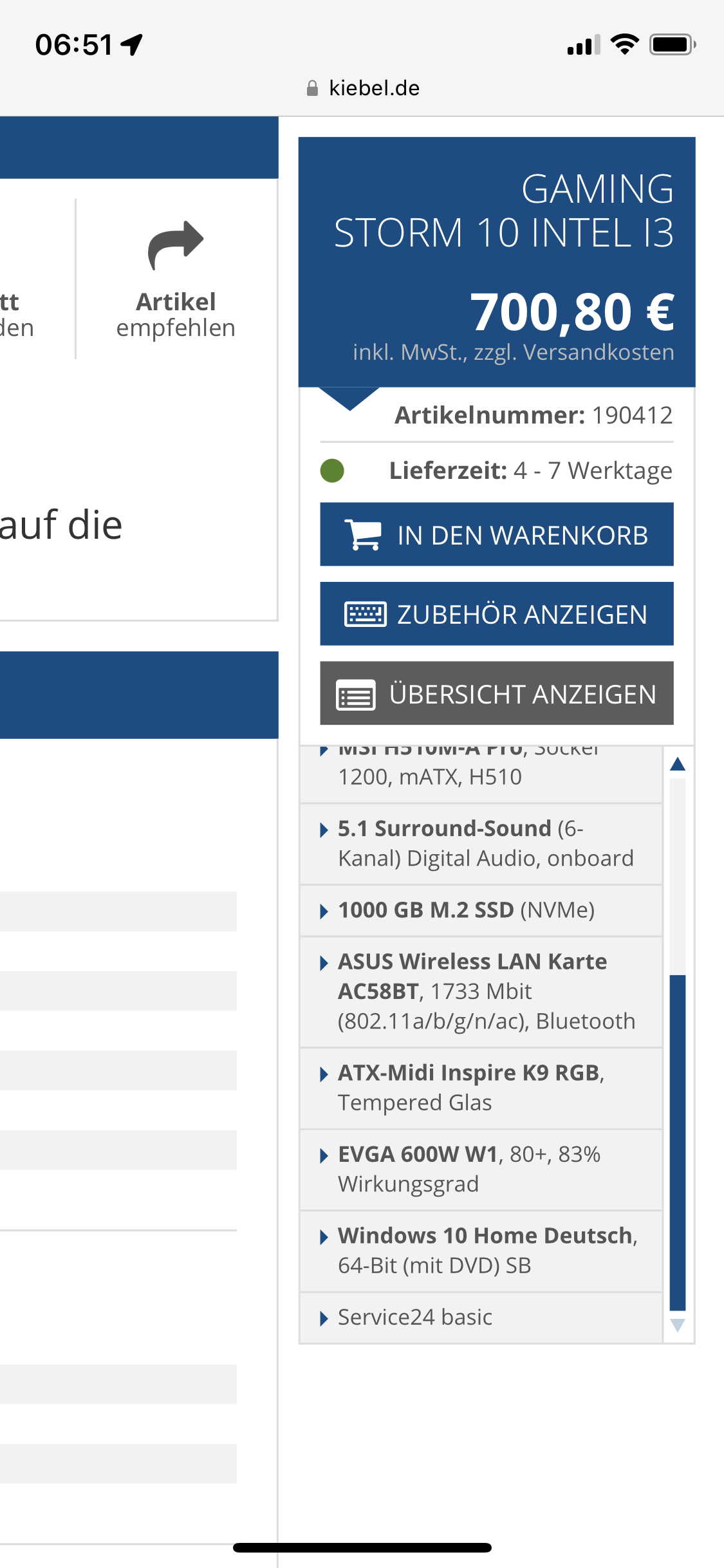724x1568 pixels.
Task: Click the list icon on the Übersicht button
Action: coord(356,695)
